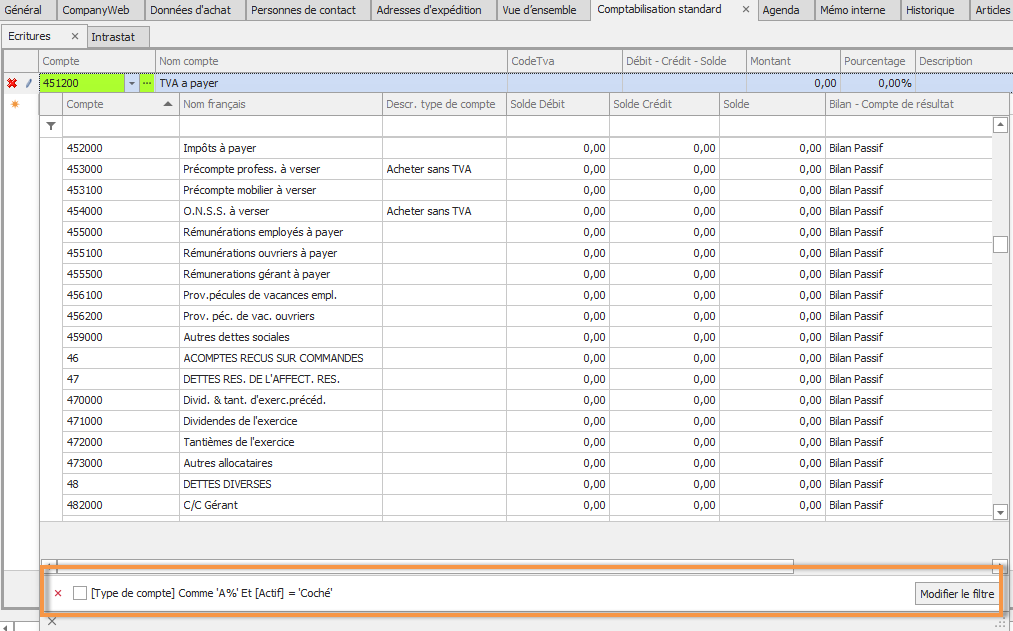Select account 453100 Précompte mobilier
Screen dimensions: 1013x631
527,190
